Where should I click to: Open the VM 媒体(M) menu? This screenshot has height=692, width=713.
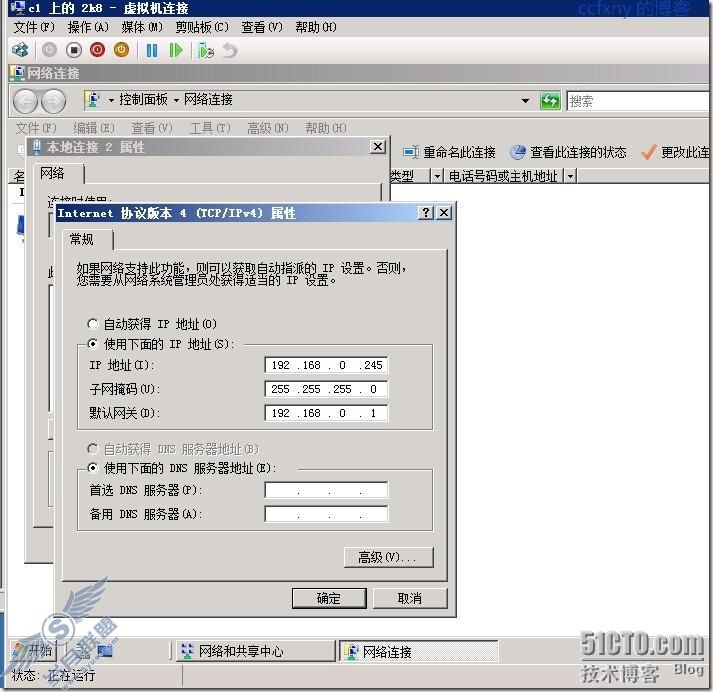coord(142,27)
